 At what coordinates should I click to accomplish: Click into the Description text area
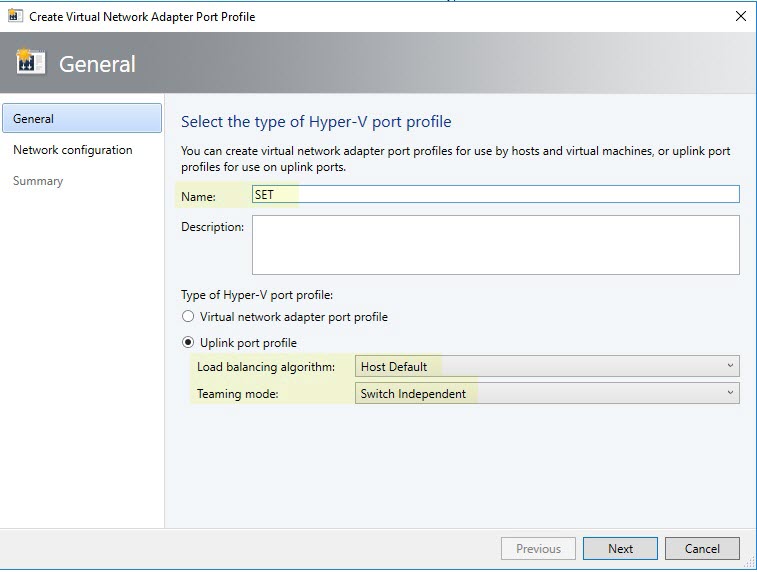pyautogui.click(x=495, y=245)
